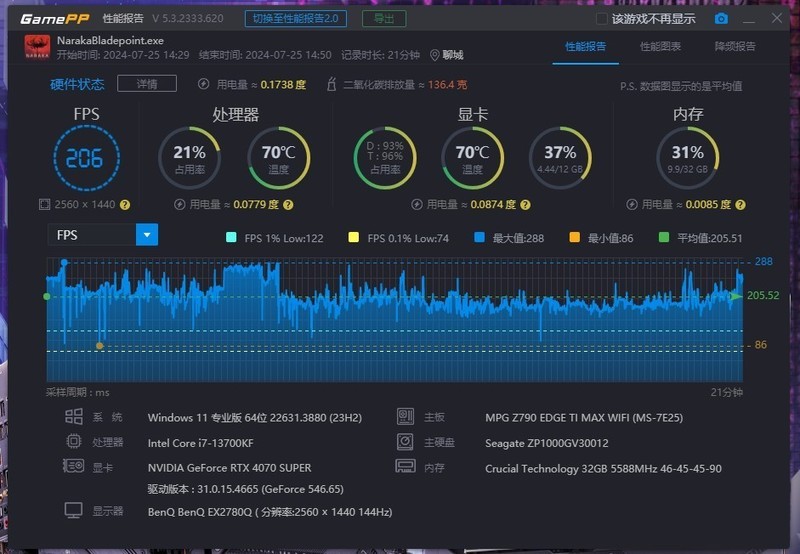Open the 性能图表 tab
Image resolution: width=800 pixels, height=554 pixels.
(661, 47)
